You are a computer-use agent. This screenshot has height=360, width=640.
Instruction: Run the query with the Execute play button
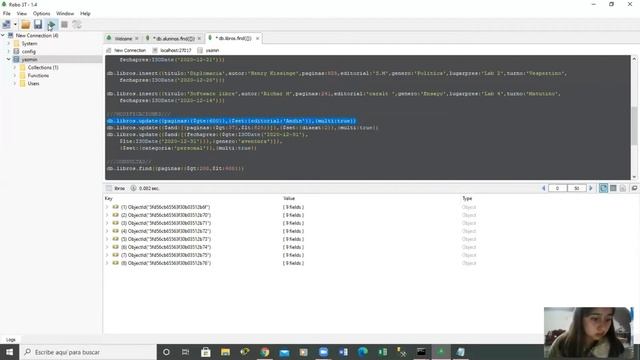(x=51, y=25)
